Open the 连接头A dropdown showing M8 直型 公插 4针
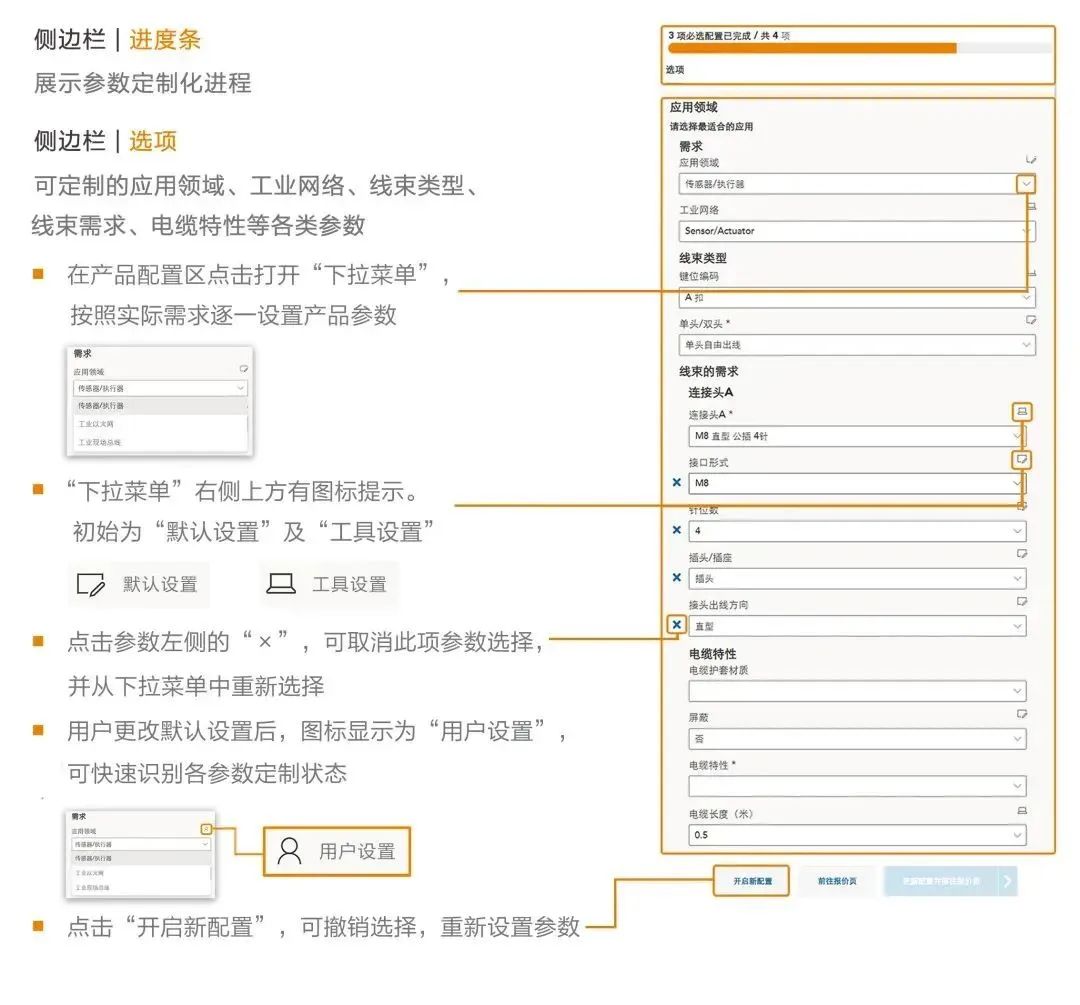This screenshot has width=1080, height=1005. click(x=856, y=436)
